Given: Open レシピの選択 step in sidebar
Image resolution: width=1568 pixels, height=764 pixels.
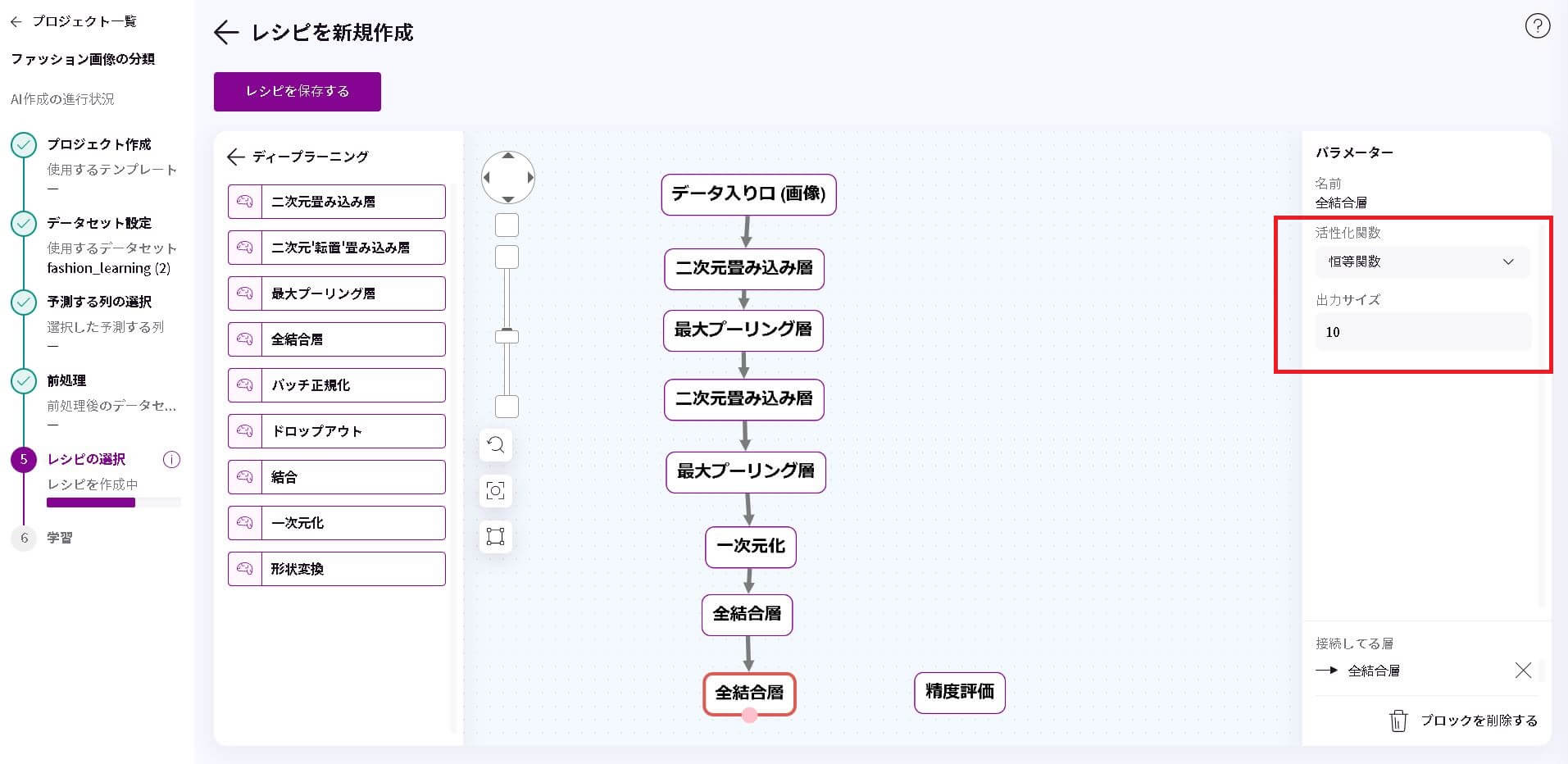Looking at the screenshot, I should coord(86,459).
